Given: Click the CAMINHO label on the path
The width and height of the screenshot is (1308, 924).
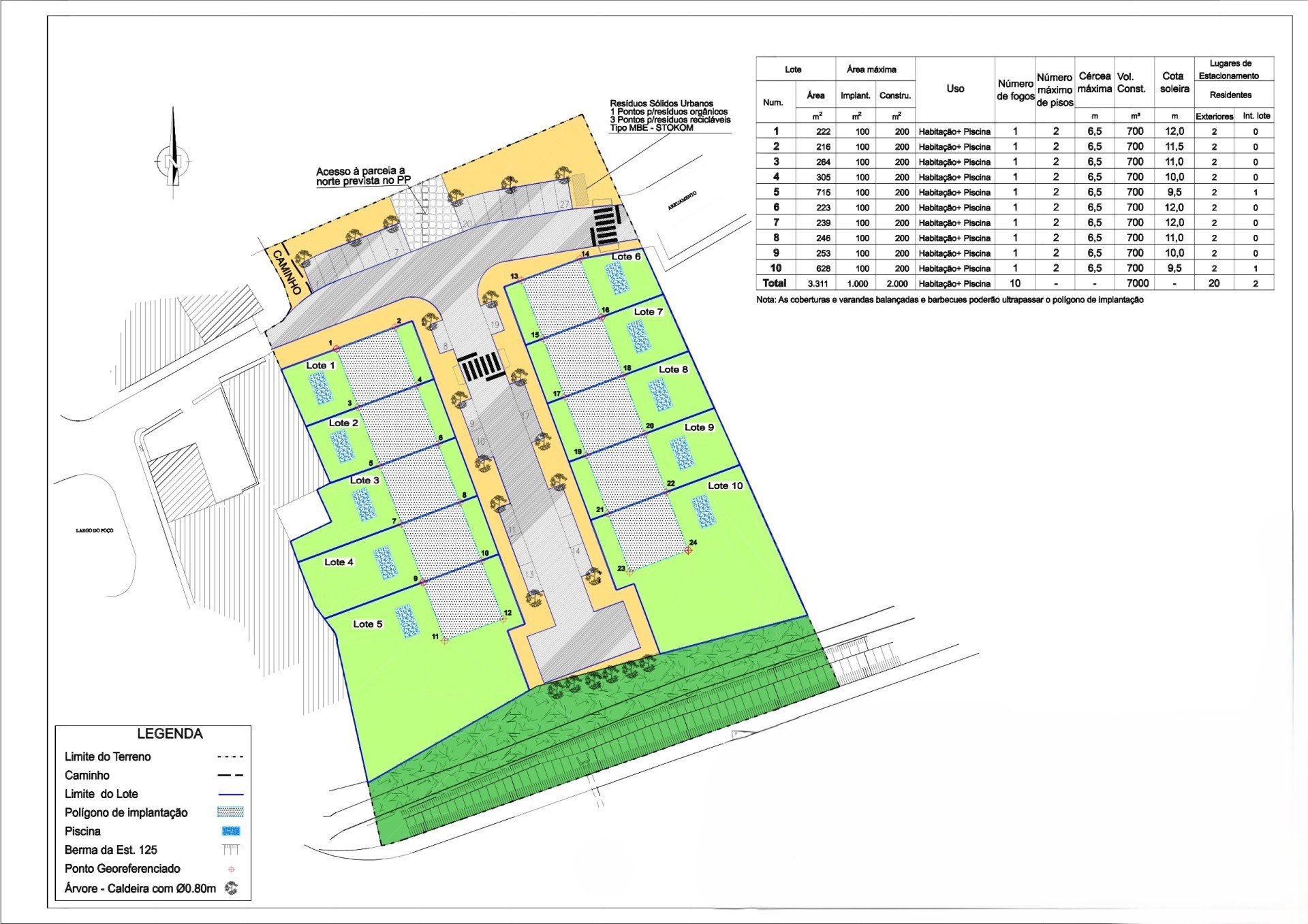Looking at the screenshot, I should click(287, 272).
